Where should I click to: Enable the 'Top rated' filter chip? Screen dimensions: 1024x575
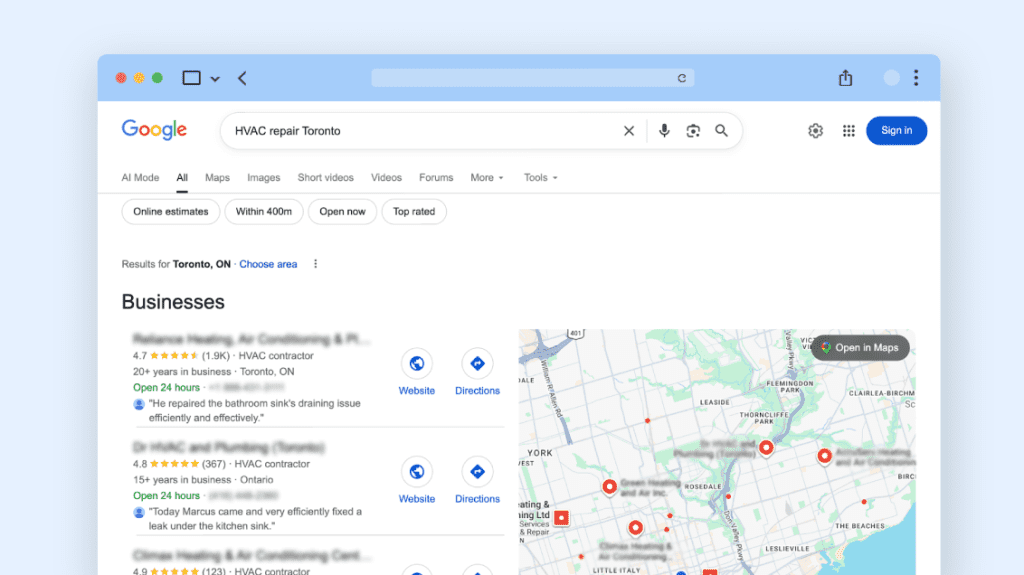point(414,212)
